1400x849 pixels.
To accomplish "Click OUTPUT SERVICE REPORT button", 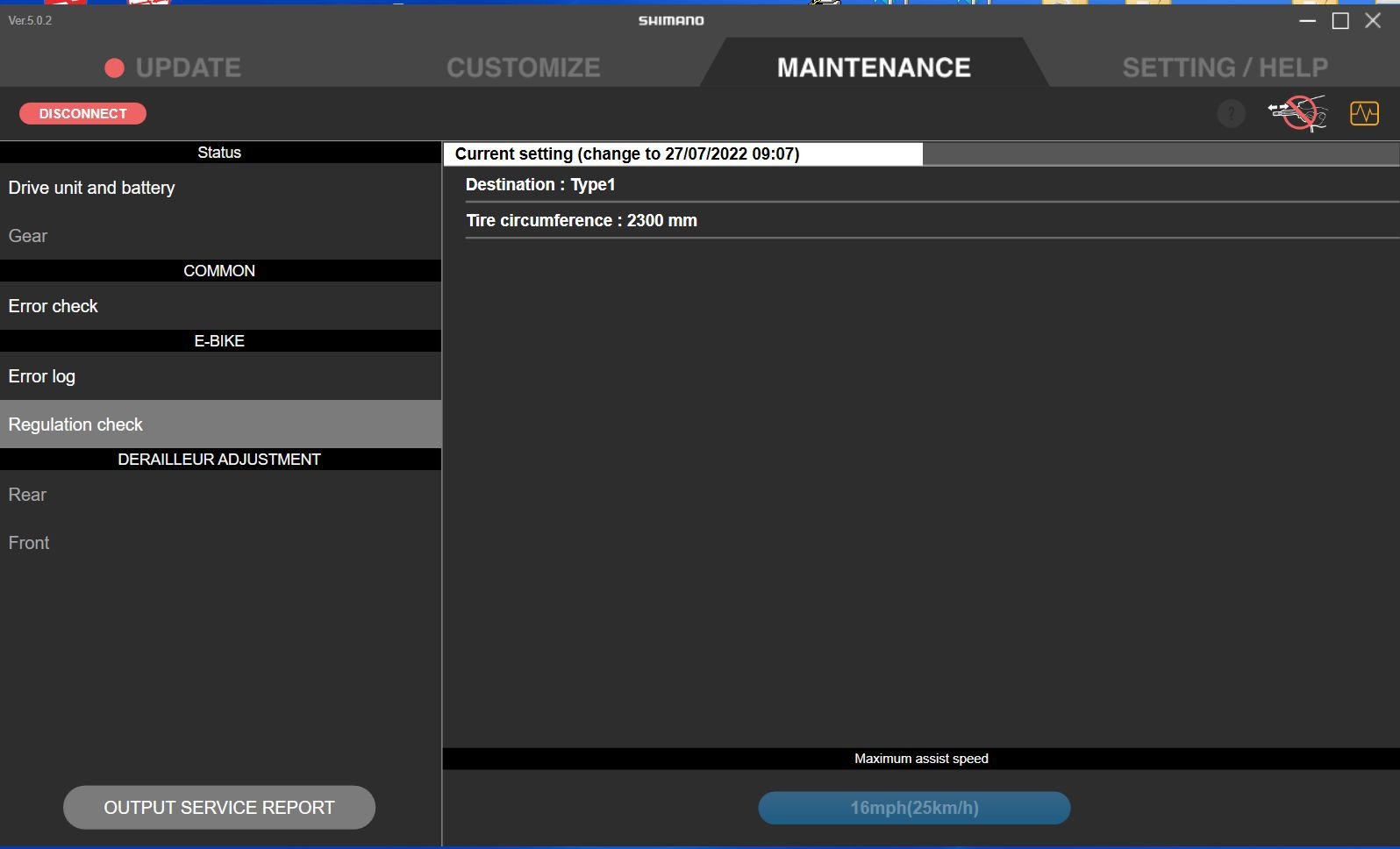I will [x=219, y=807].
